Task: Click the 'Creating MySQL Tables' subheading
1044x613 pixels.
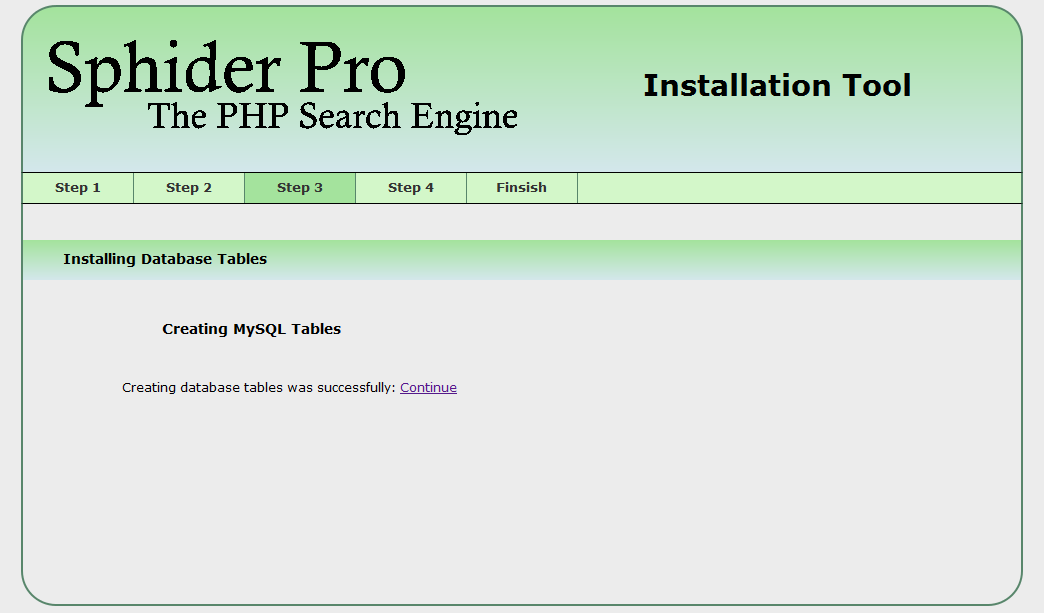Action: 252,329
